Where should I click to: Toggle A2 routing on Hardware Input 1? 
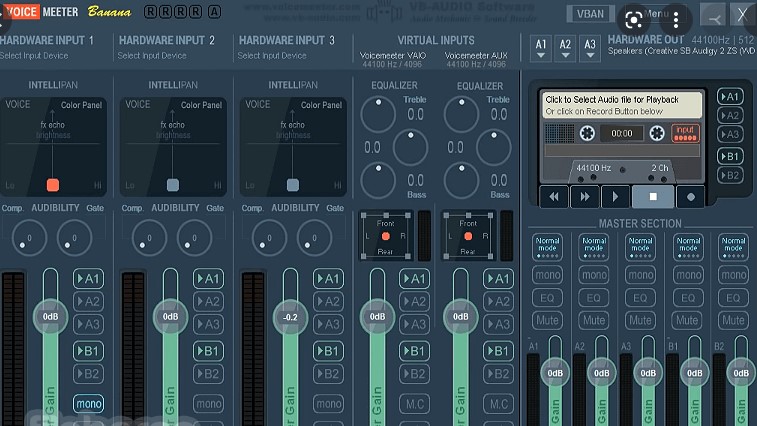pyautogui.click(x=88, y=301)
